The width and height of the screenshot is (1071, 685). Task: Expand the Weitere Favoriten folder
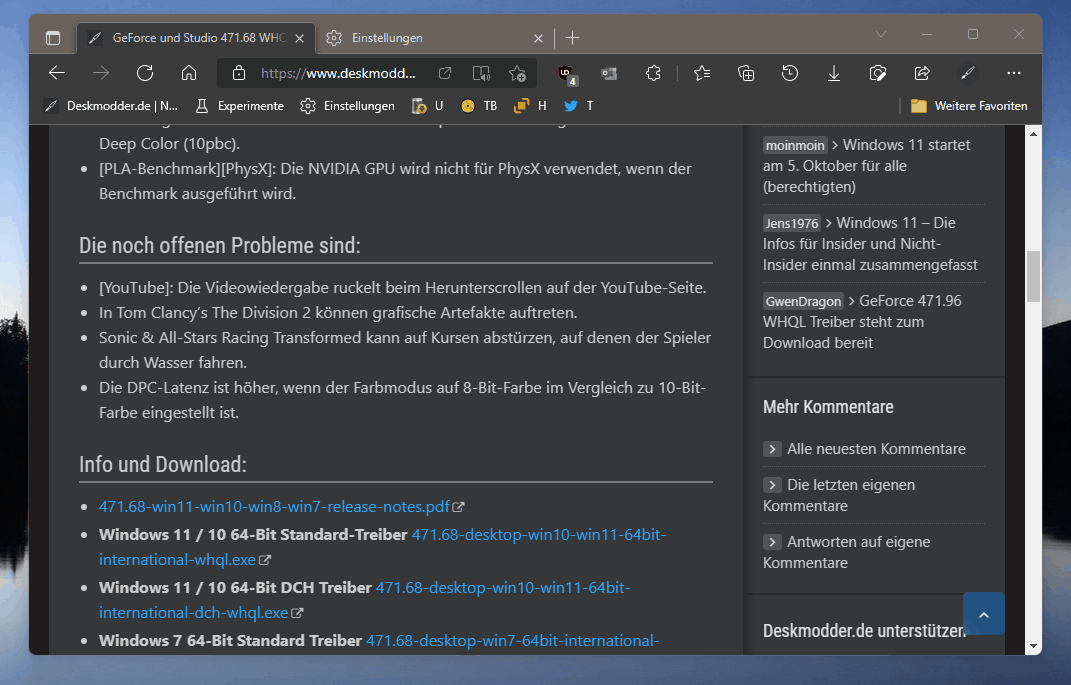point(969,106)
